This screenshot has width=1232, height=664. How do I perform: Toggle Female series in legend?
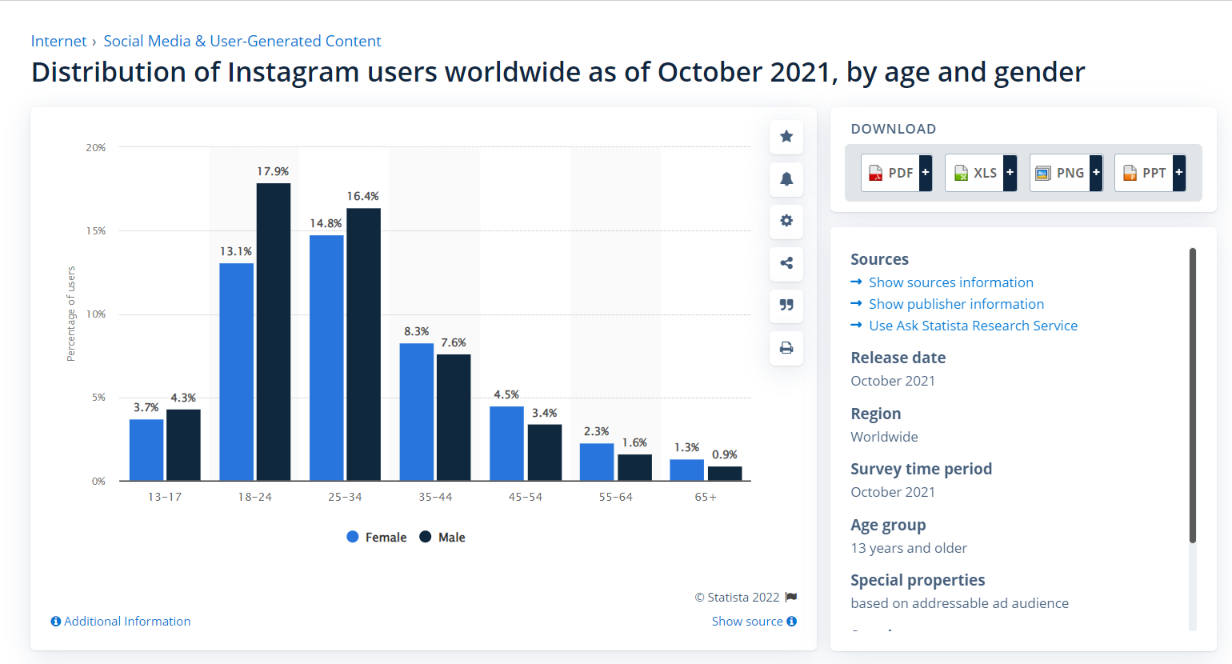point(377,537)
